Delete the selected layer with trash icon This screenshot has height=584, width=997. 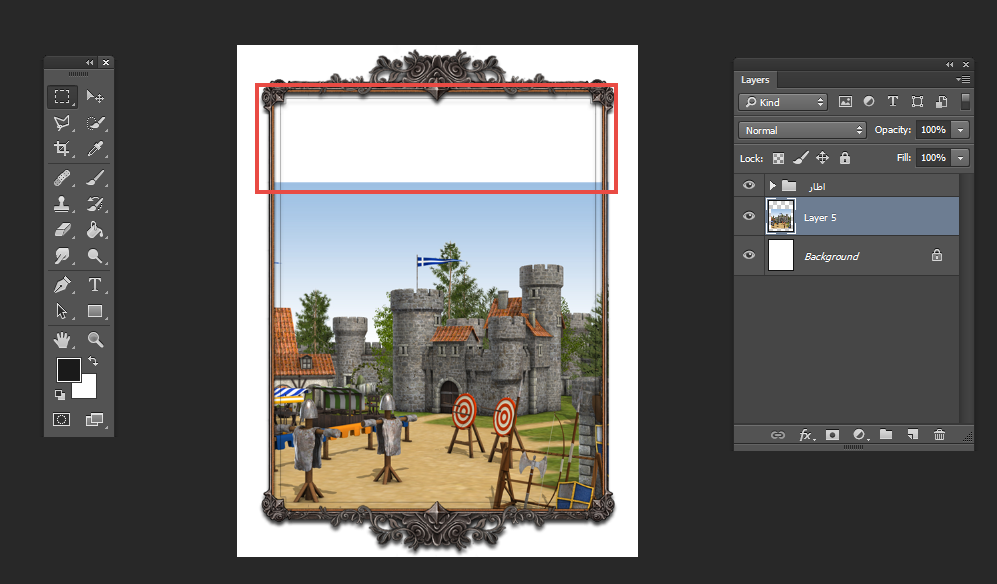tap(939, 435)
